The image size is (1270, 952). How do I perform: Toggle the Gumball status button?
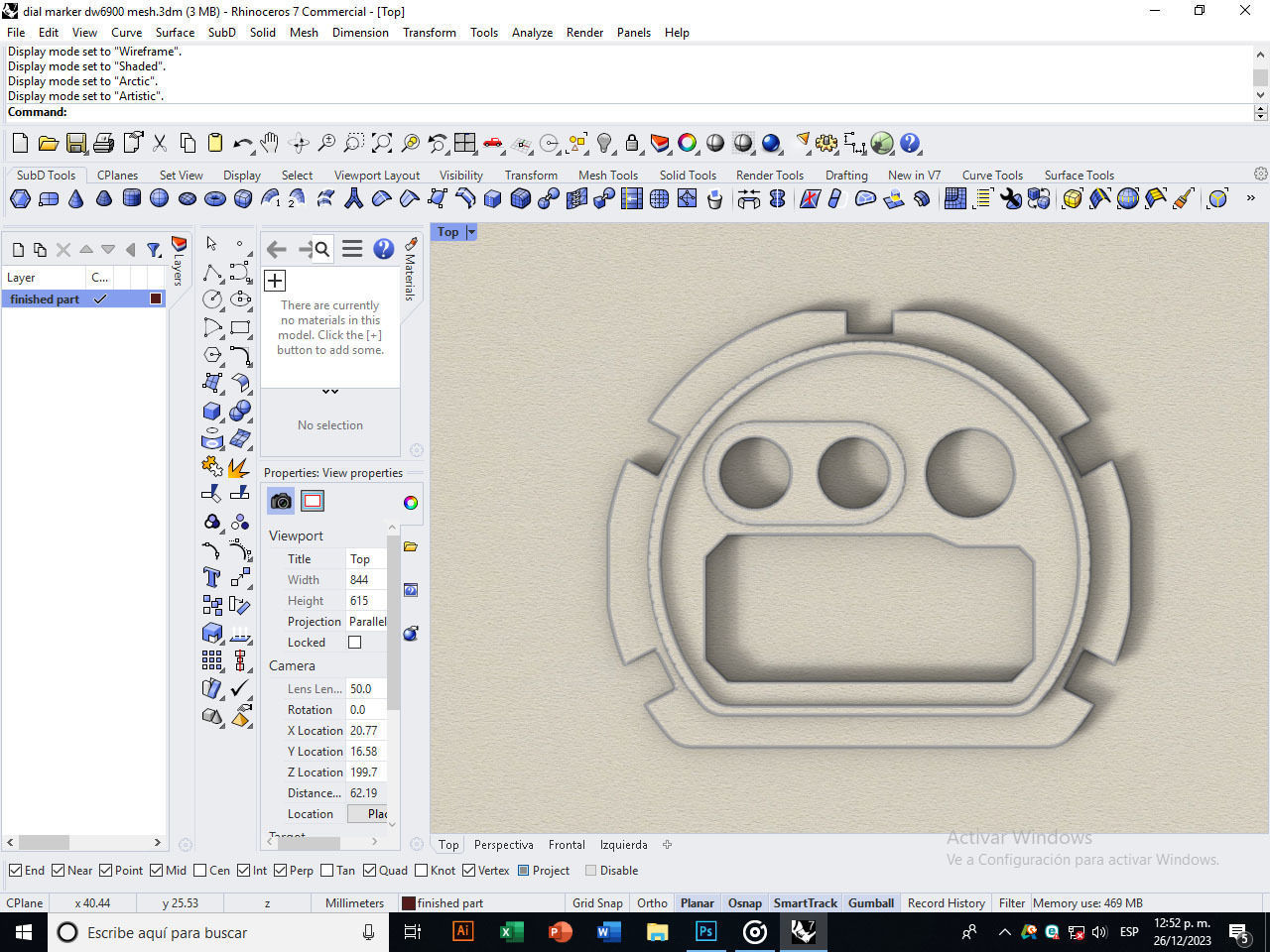tap(871, 903)
